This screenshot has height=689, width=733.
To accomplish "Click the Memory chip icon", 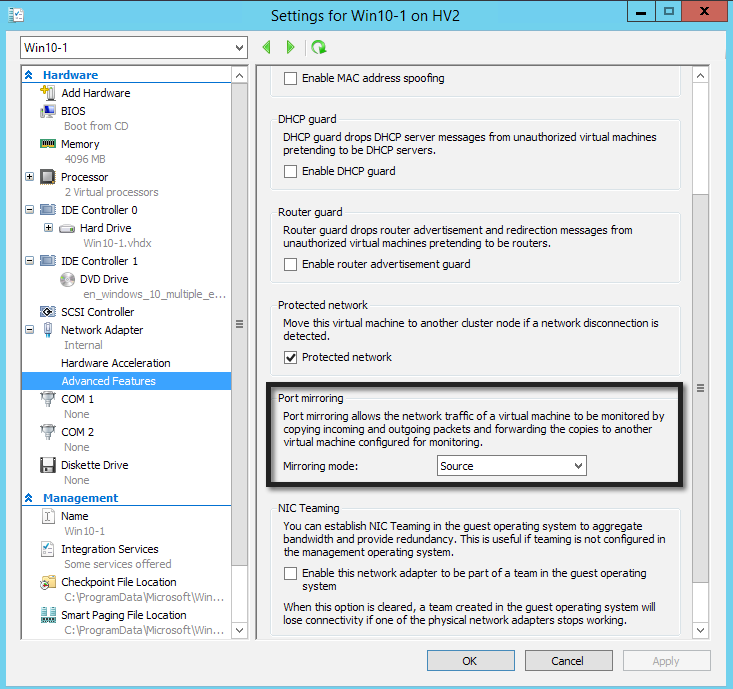I will tap(48, 144).
